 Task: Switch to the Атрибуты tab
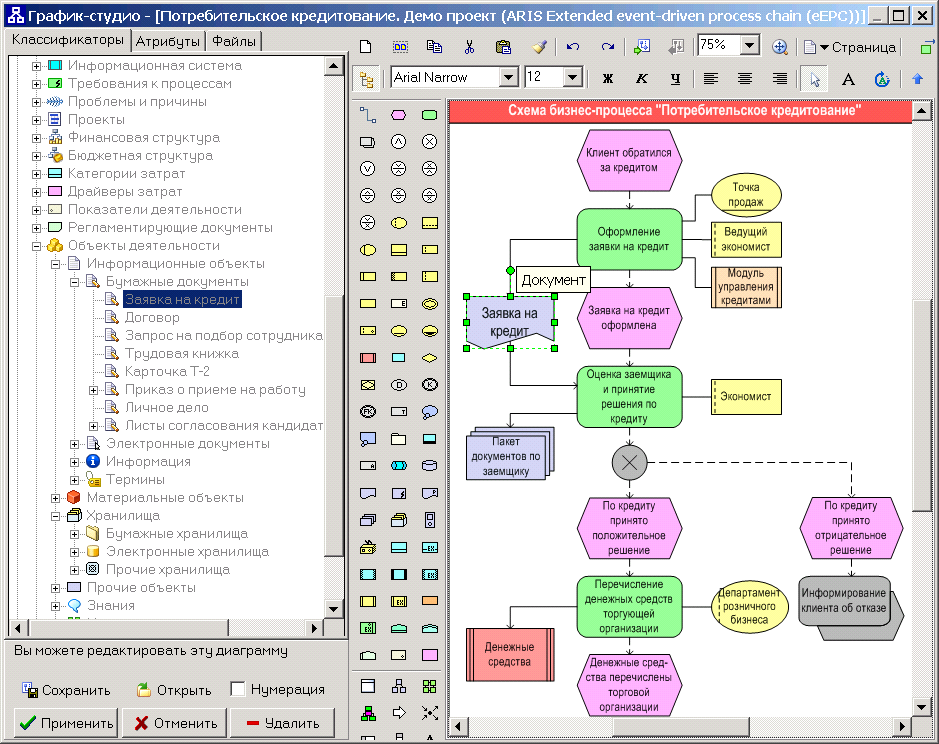(168, 41)
